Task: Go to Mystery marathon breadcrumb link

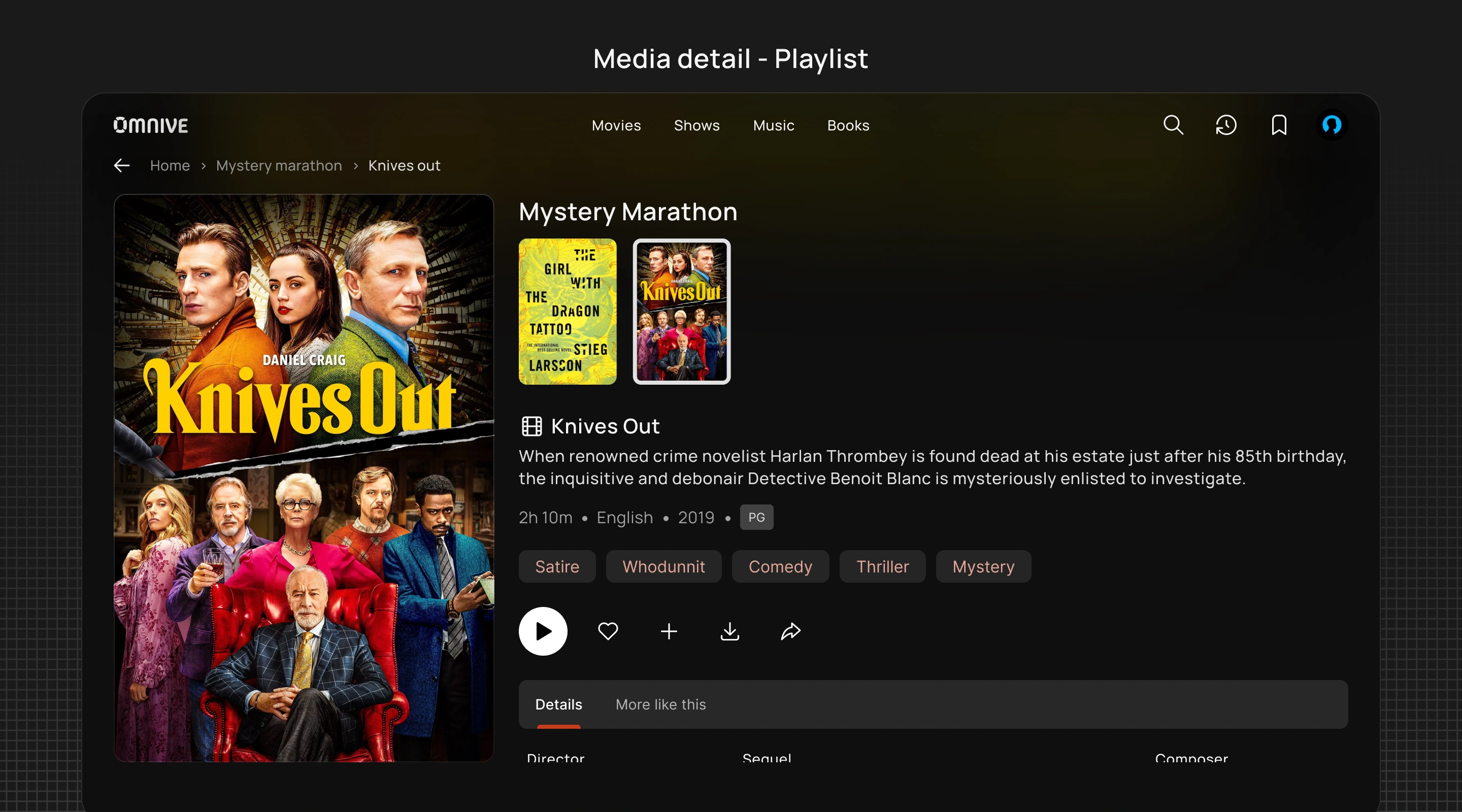Action: (279, 165)
